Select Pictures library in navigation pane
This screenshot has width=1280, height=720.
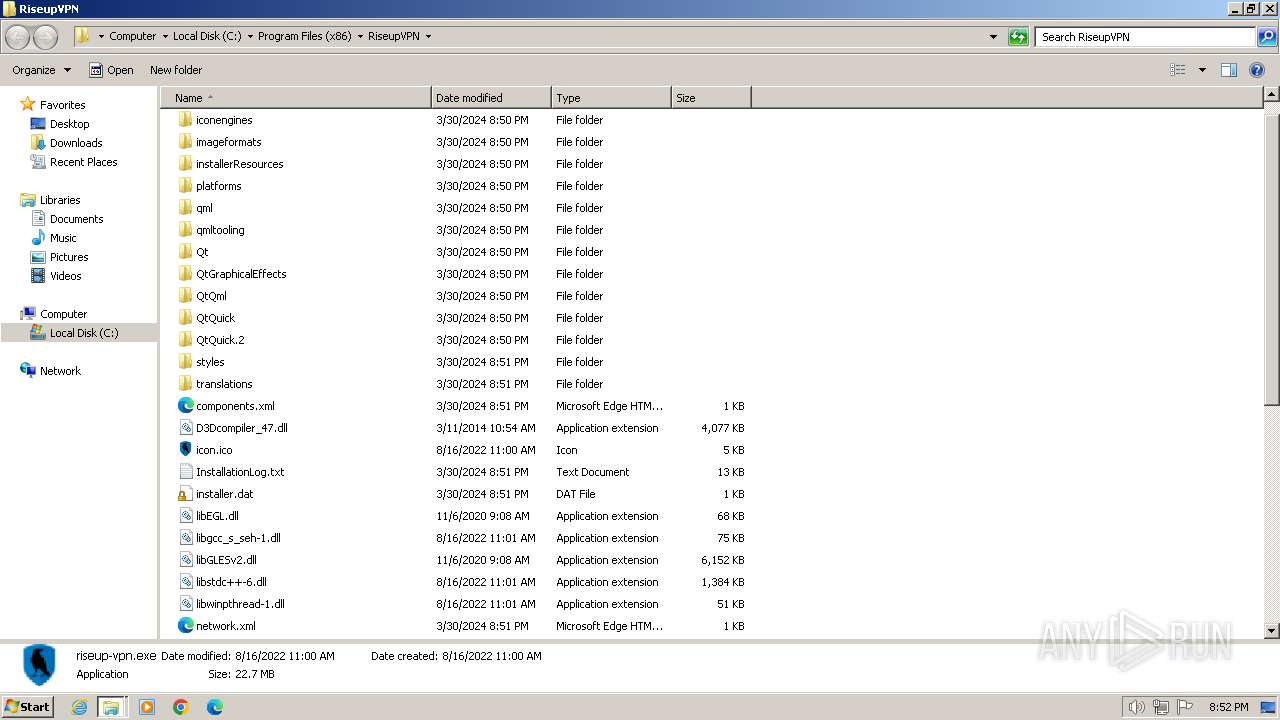coord(69,257)
